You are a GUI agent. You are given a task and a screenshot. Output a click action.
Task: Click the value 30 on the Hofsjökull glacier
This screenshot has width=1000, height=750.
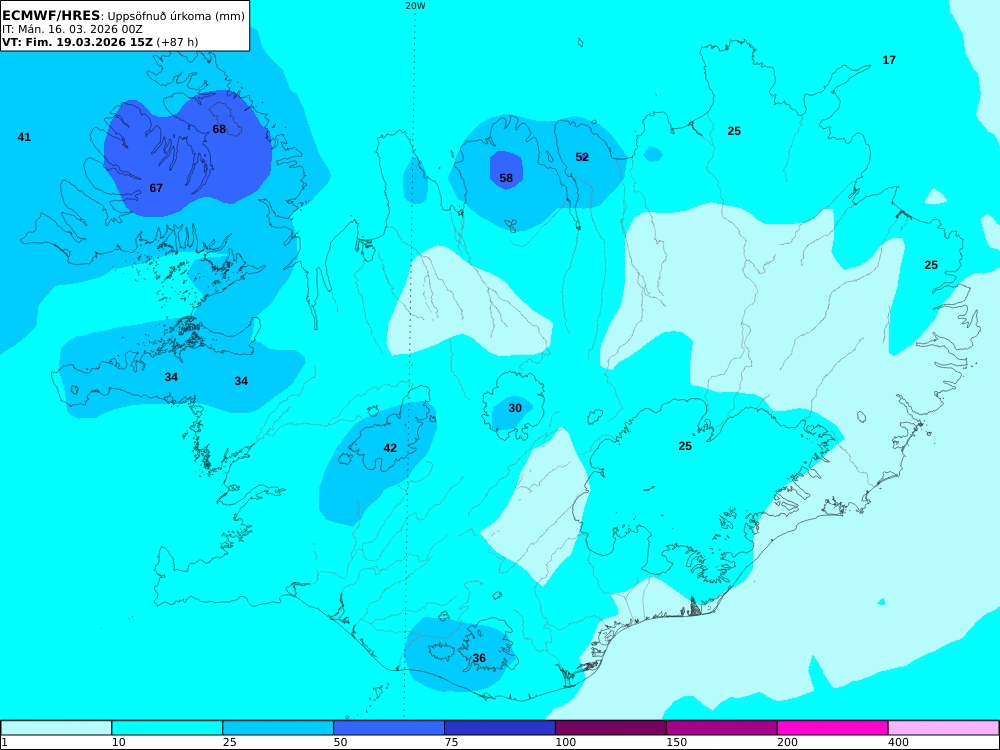pyautogui.click(x=515, y=408)
